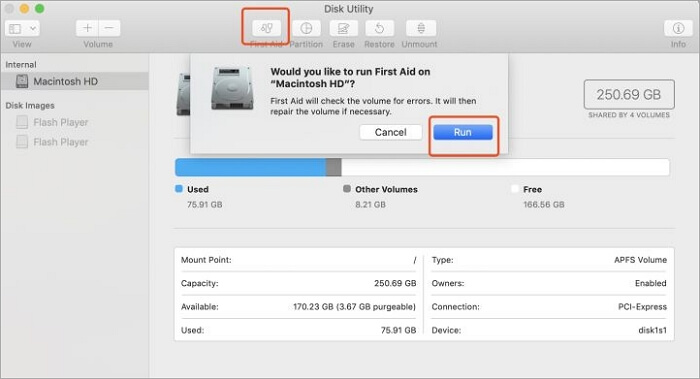Toggle the sidebar View icon
This screenshot has height=379, width=700.
(x=15, y=29)
